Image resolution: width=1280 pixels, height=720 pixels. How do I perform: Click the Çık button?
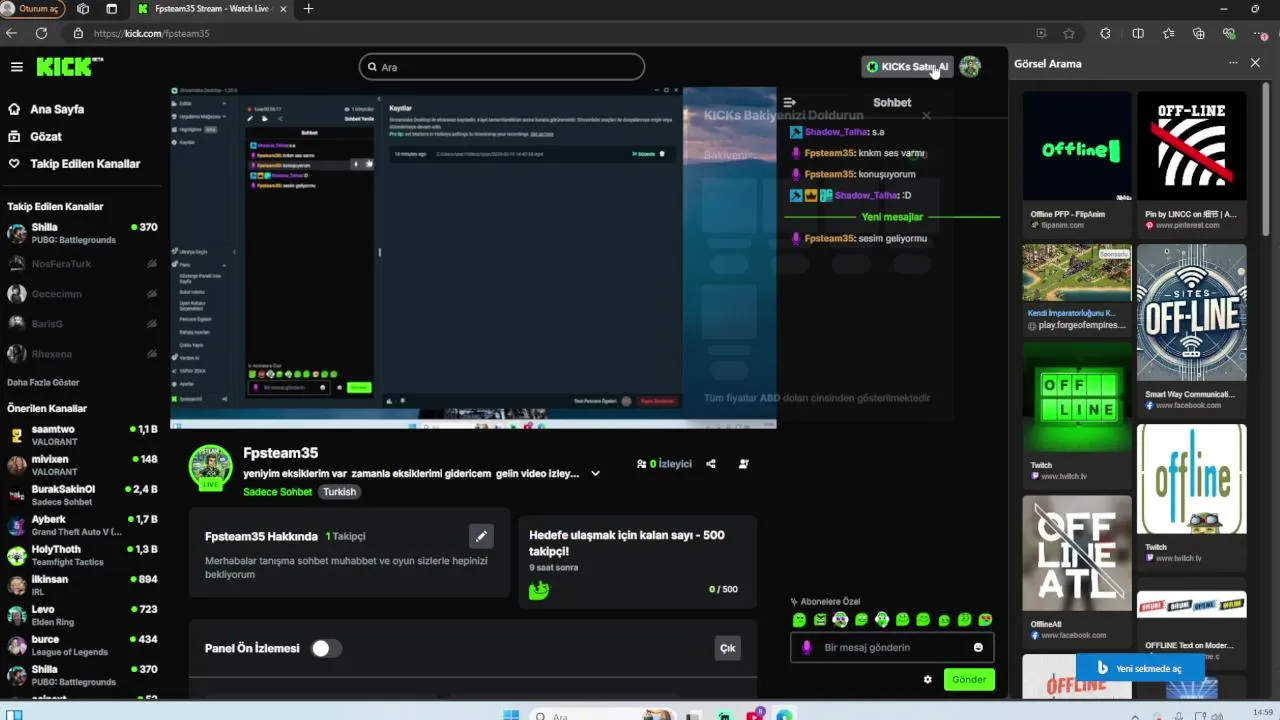[727, 648]
